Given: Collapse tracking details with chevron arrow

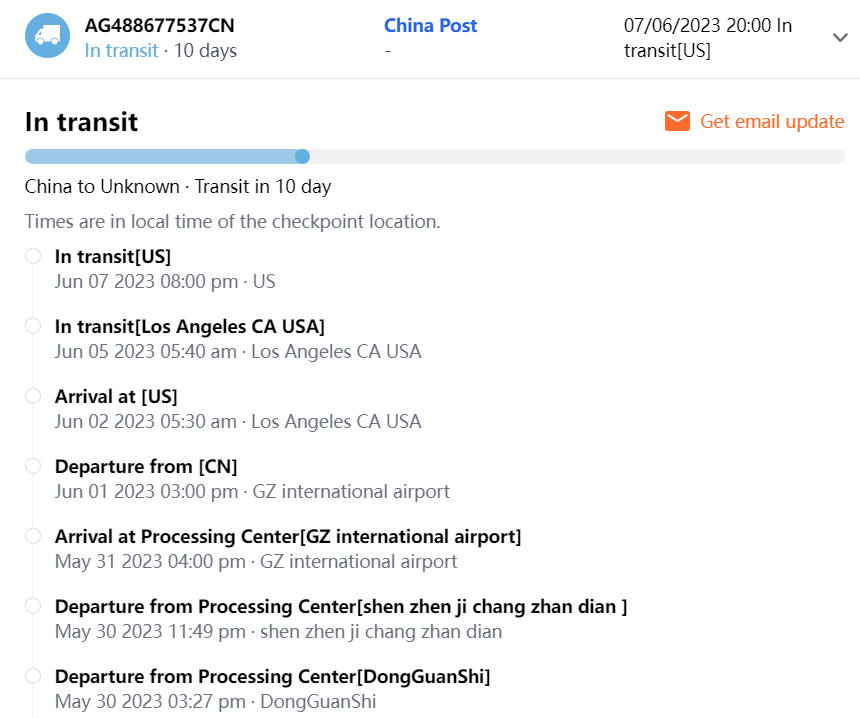Looking at the screenshot, I should pos(838,37).
